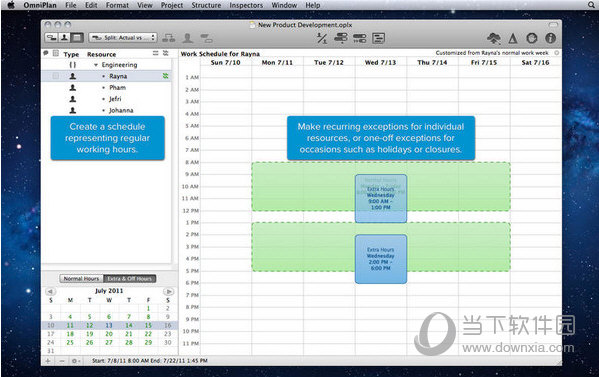The width and height of the screenshot is (599, 377).
Task: Click the reset button beside 'Customized from Rayna's normal work week'
Action: pyautogui.click(x=557, y=53)
